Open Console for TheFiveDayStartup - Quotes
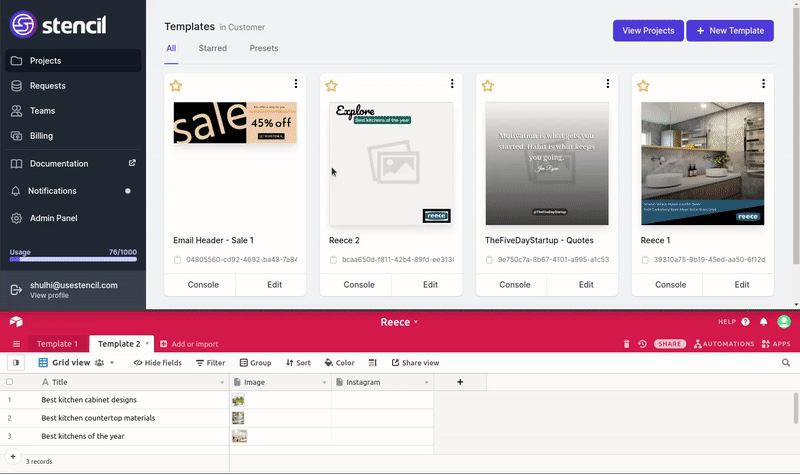Screen dimensions: 800x474 [x=514, y=285]
